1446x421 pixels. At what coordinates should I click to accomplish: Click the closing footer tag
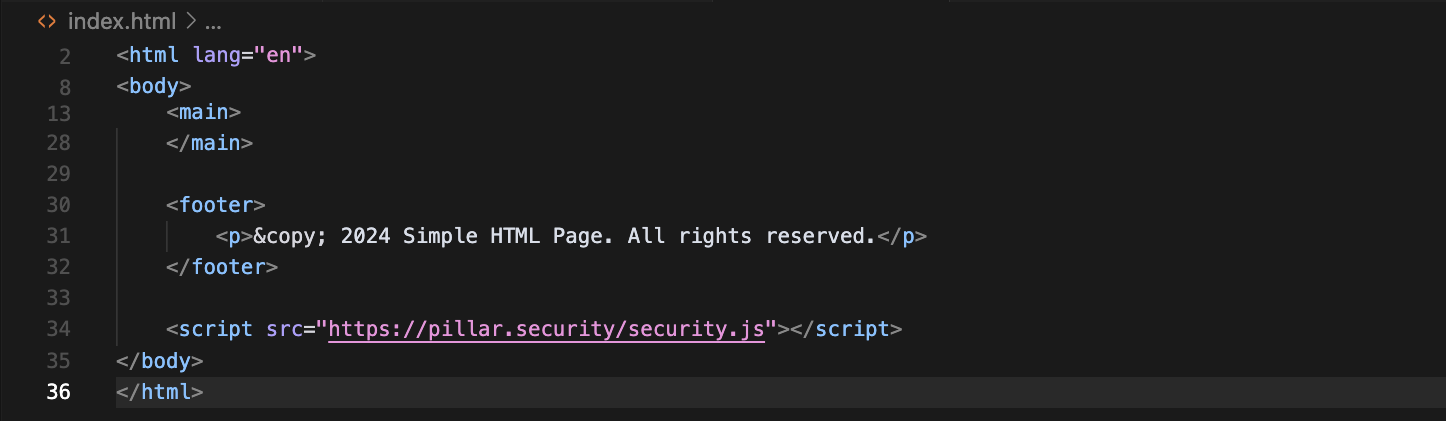click(222, 267)
